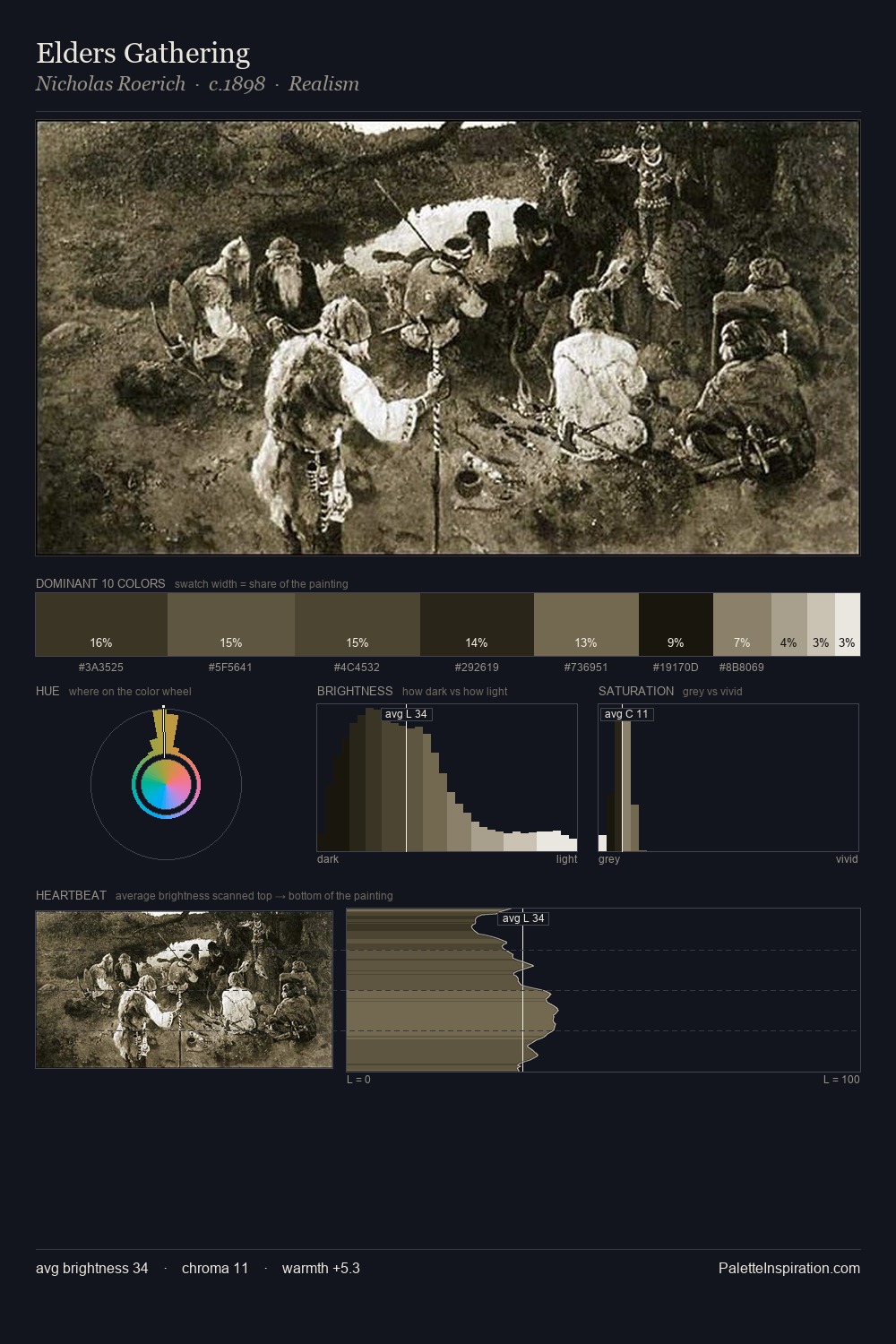Select the 14% swatch #292619
This screenshot has height=1344, width=896.
(477, 625)
